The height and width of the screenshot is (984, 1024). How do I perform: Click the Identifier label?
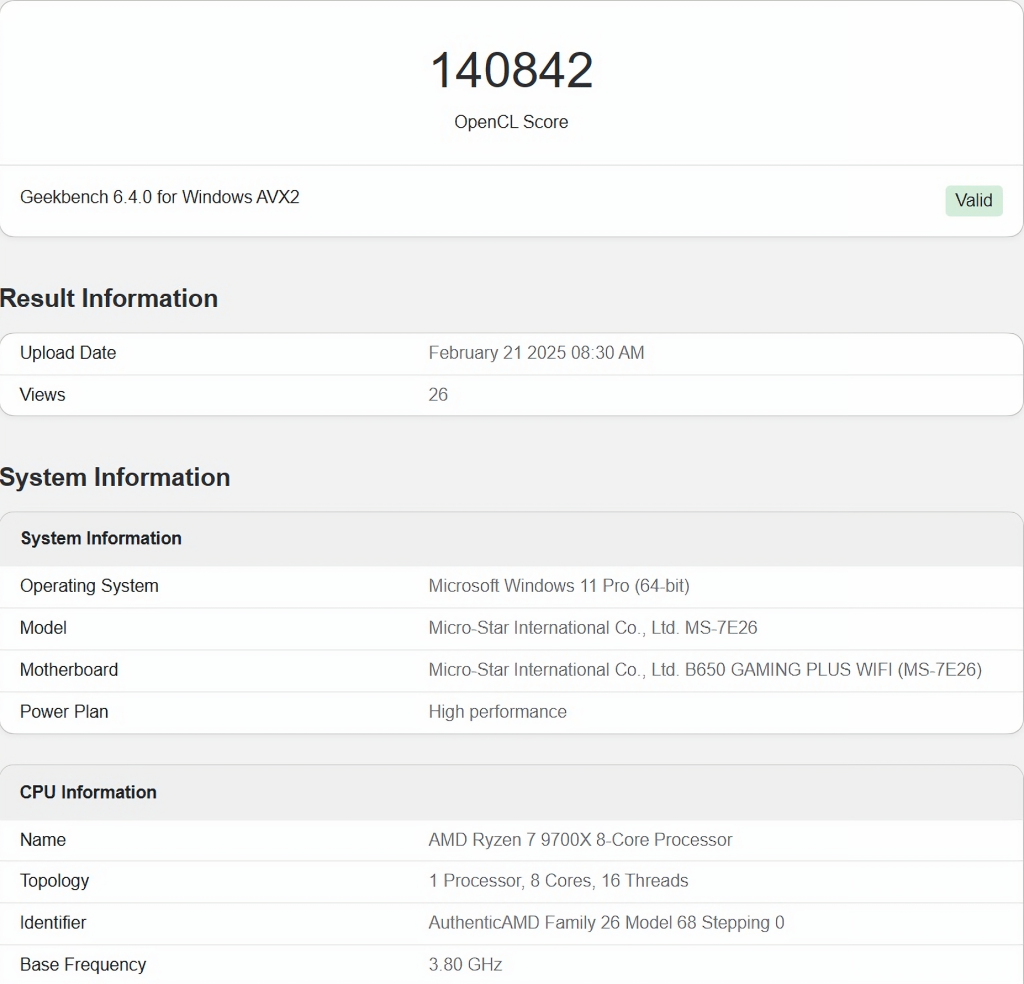click(53, 923)
